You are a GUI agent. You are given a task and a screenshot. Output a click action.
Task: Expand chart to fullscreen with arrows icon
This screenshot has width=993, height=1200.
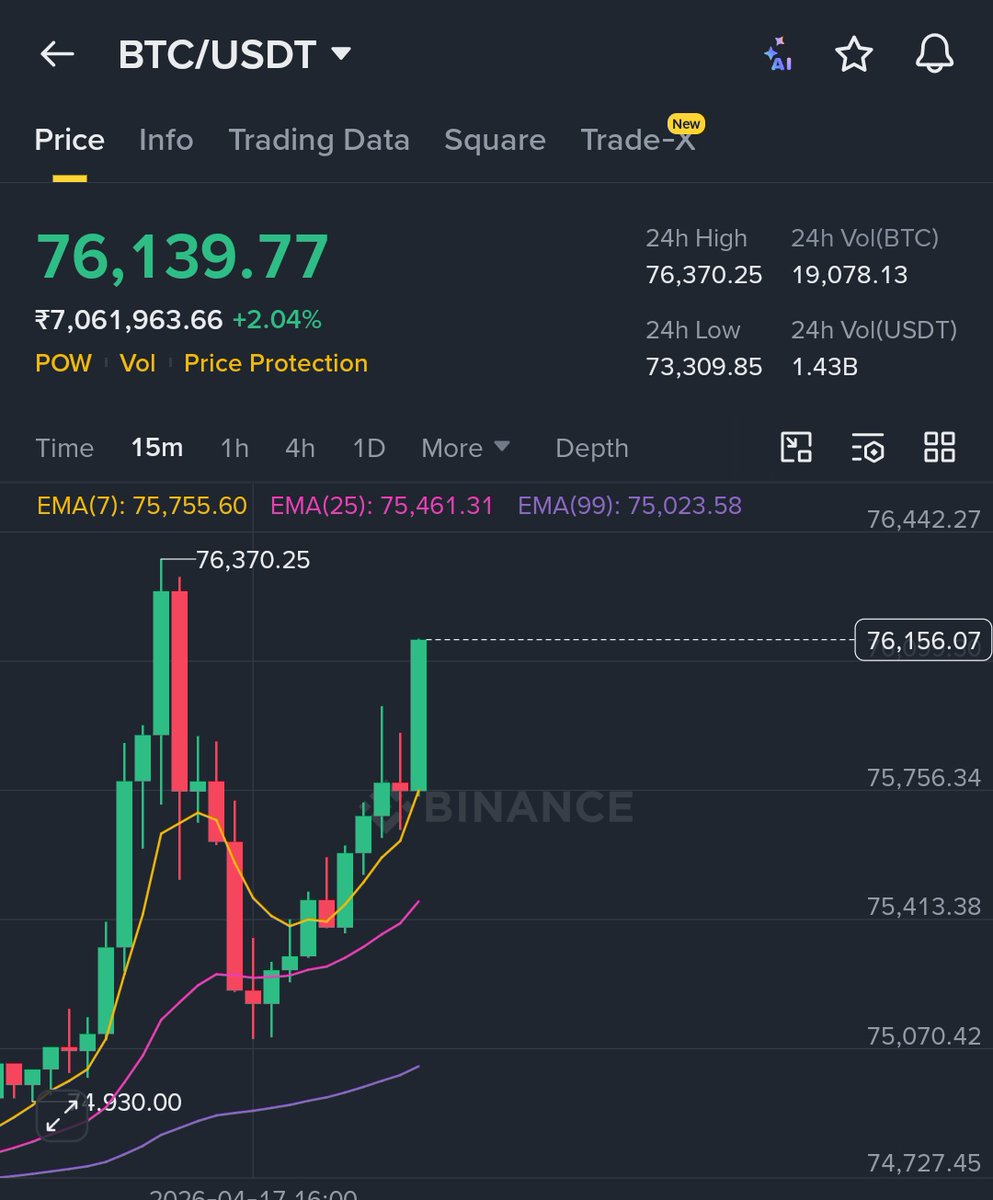pyautogui.click(x=61, y=1116)
